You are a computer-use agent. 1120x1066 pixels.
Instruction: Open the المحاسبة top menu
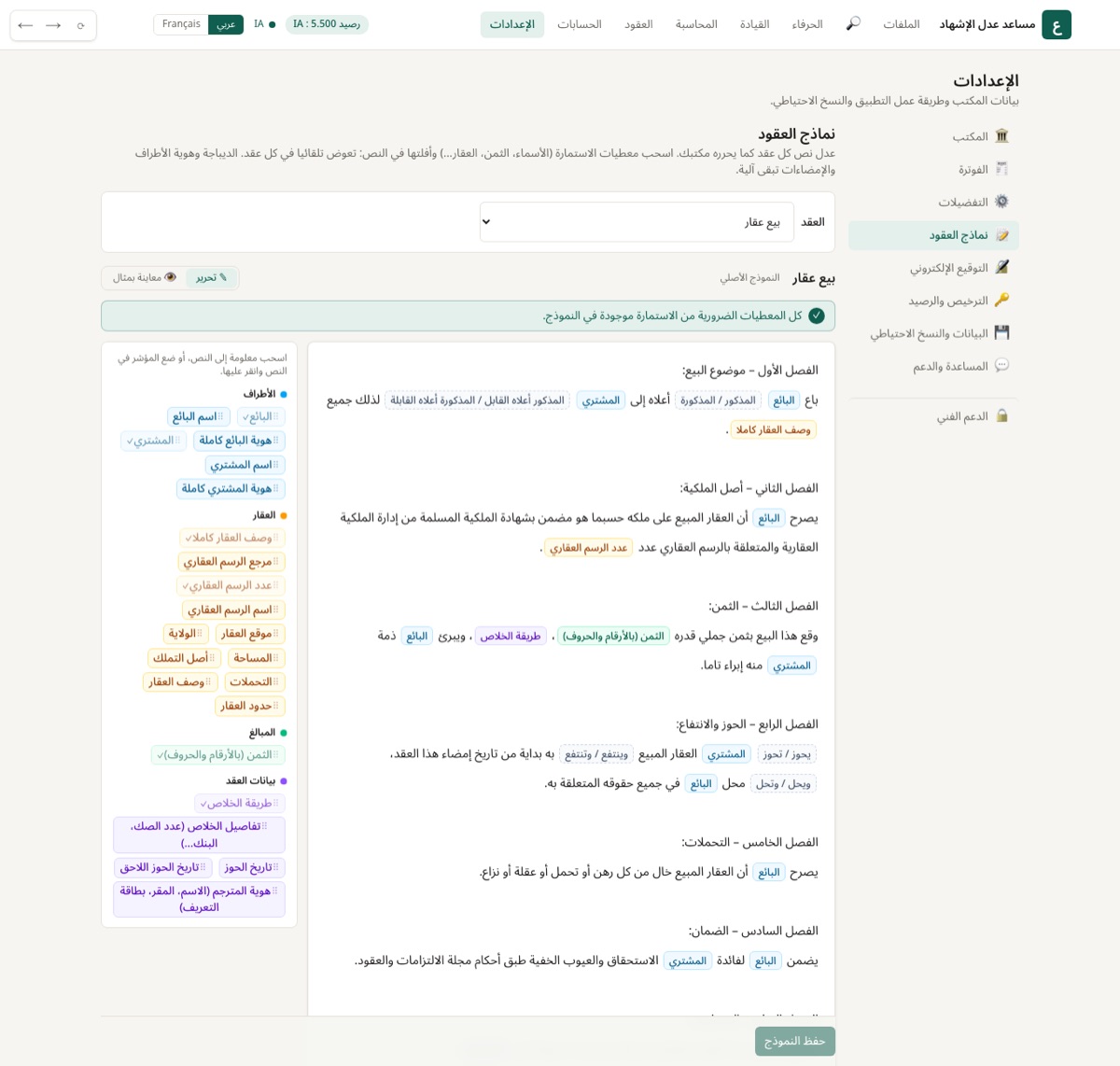(x=696, y=24)
